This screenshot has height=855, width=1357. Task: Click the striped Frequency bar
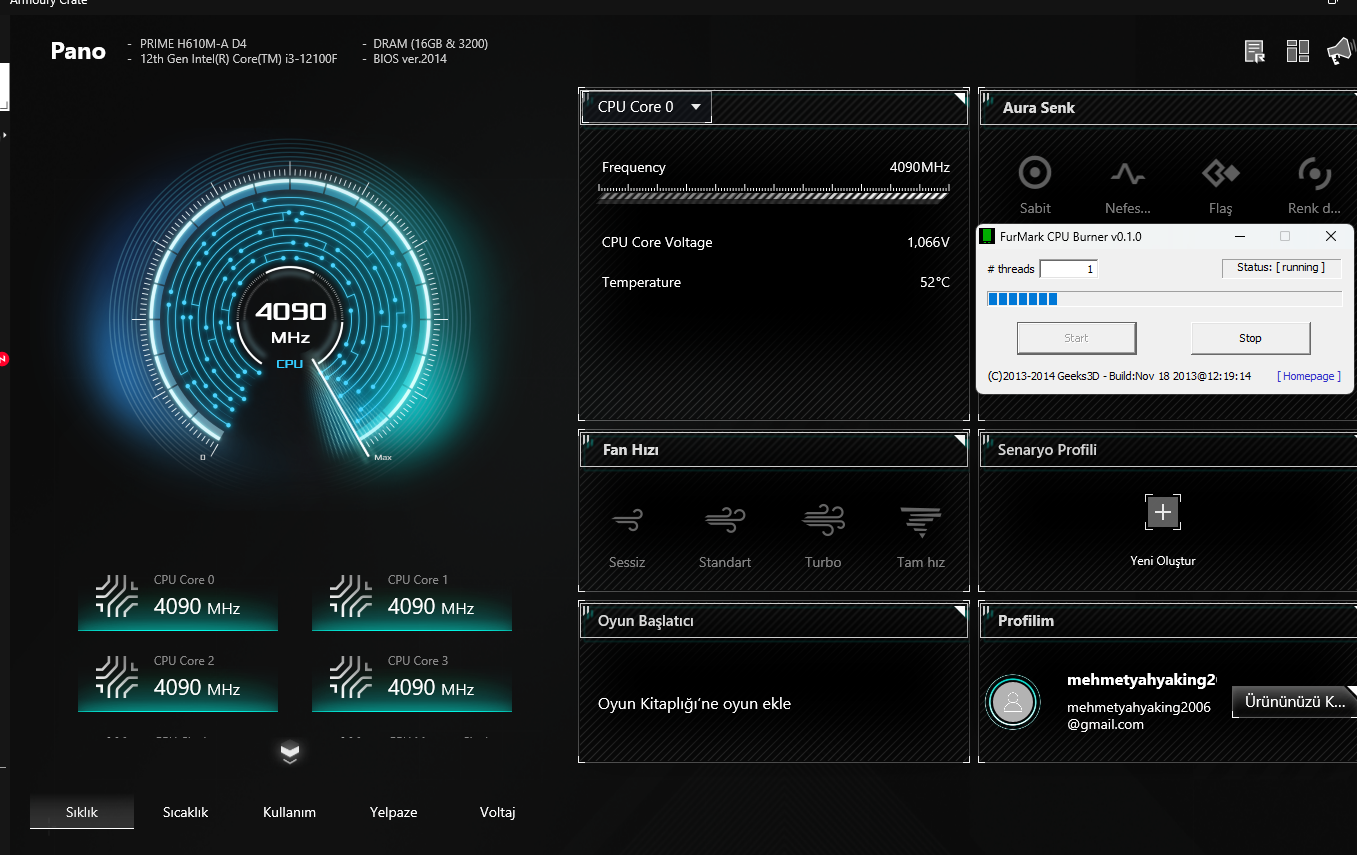pyautogui.click(x=774, y=194)
